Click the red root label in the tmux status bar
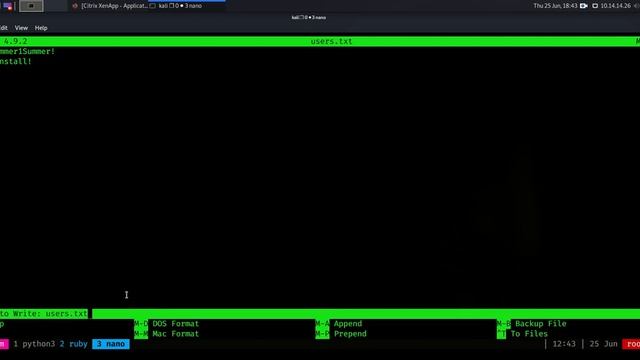Screen dimensions: 640x360 [x=631, y=344]
